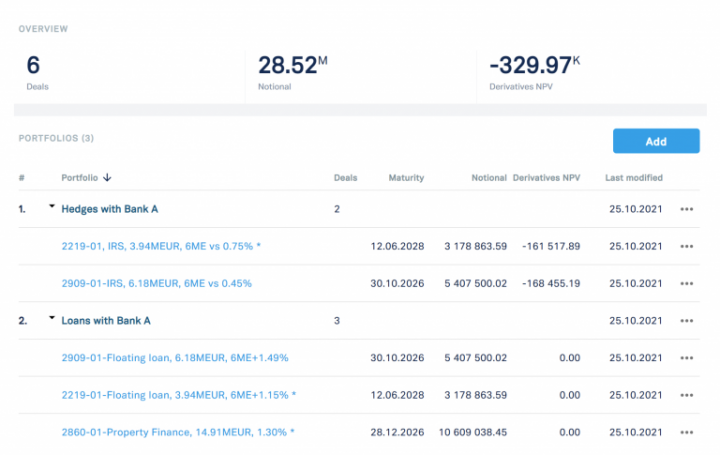Open 2909-01-IRS, 6.18MEUR deal link
This screenshot has height=455, width=720.
pos(157,283)
